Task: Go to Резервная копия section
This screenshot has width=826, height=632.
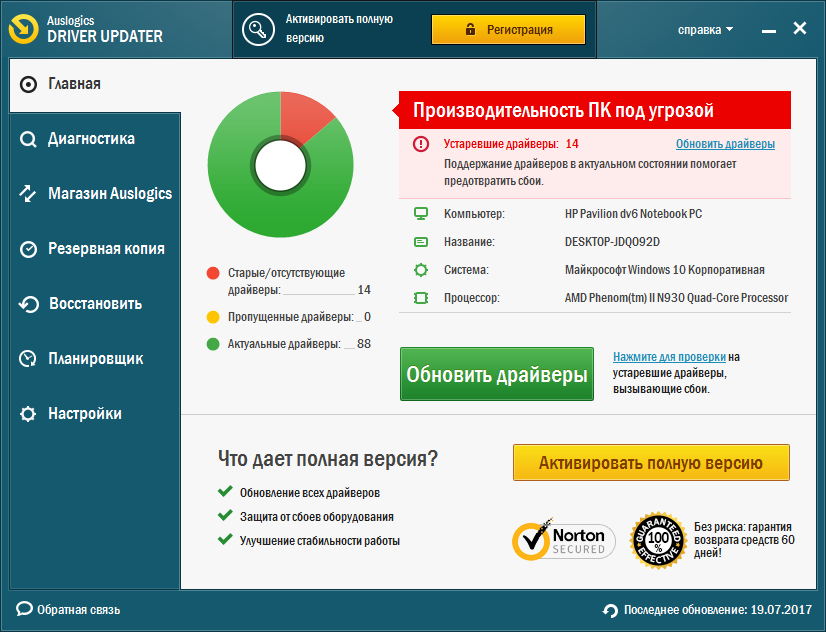Action: 95,249
